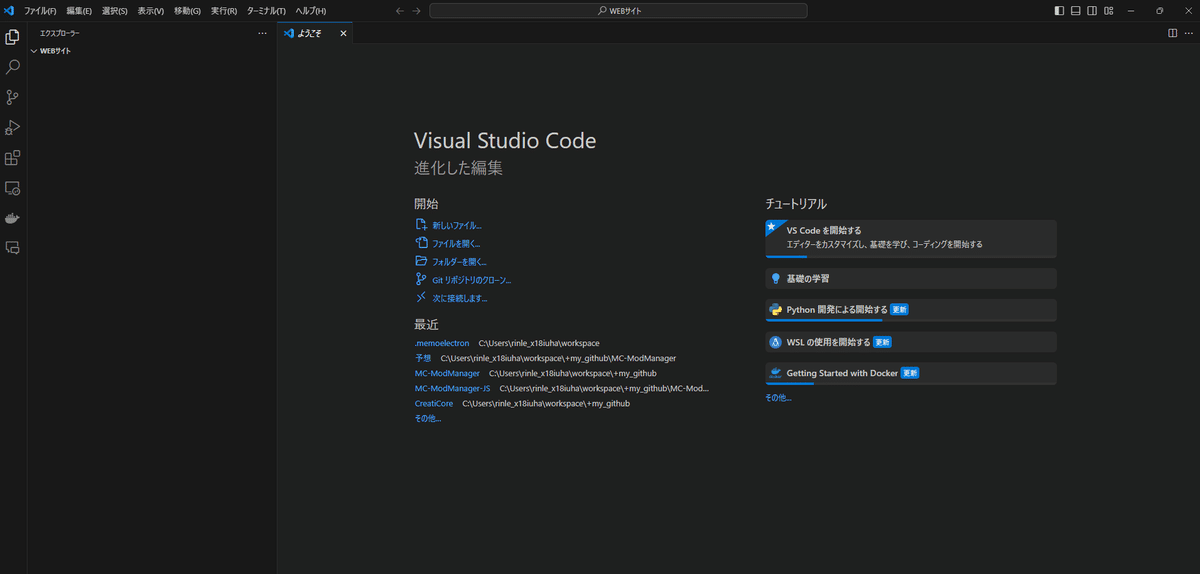Click the VS Code logo in title bar
Image resolution: width=1200 pixels, height=574 pixels.
9,10
